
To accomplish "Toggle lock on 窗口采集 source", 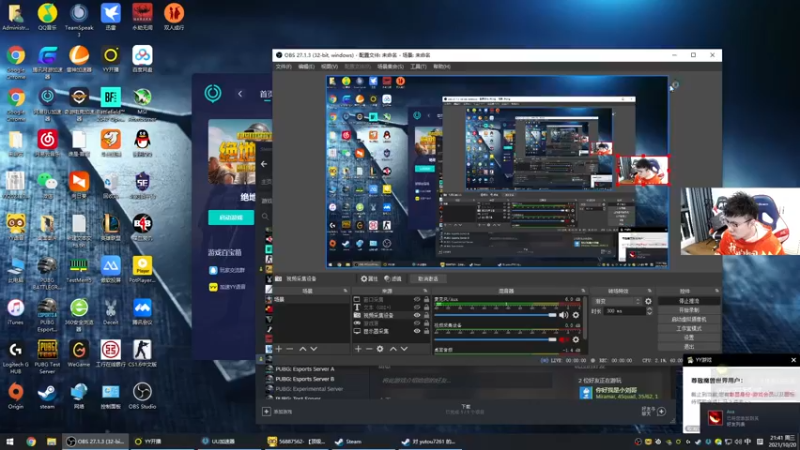I will click(427, 299).
